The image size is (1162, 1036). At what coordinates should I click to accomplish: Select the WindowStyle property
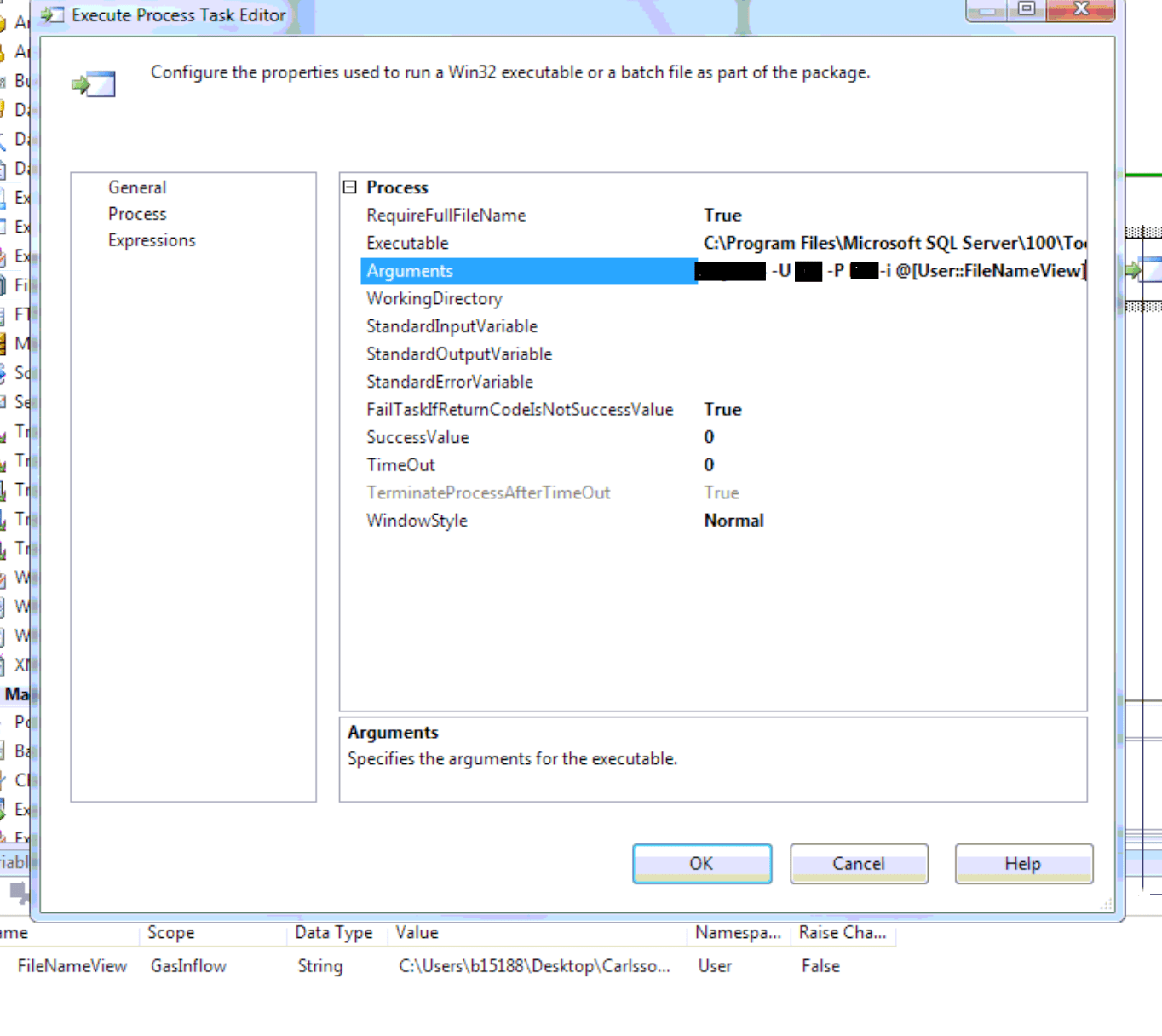(x=417, y=521)
